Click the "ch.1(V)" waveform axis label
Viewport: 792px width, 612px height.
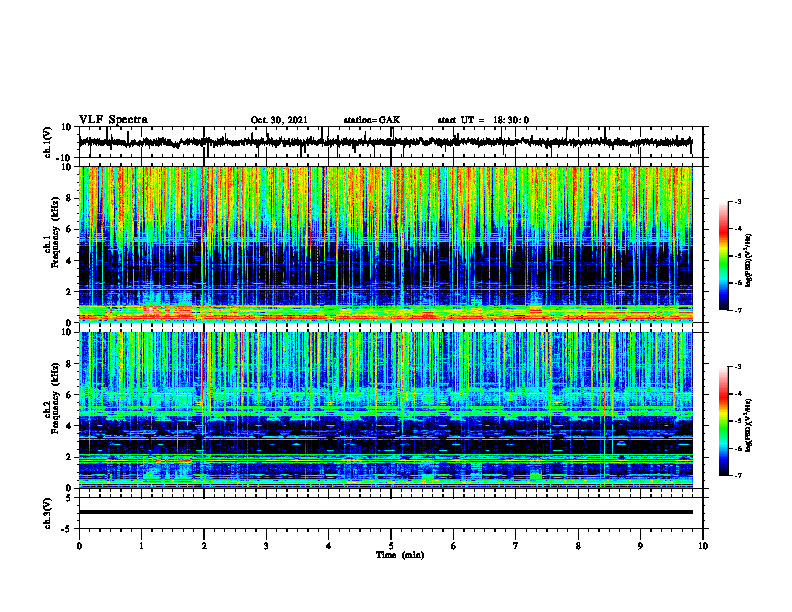[x=48, y=142]
